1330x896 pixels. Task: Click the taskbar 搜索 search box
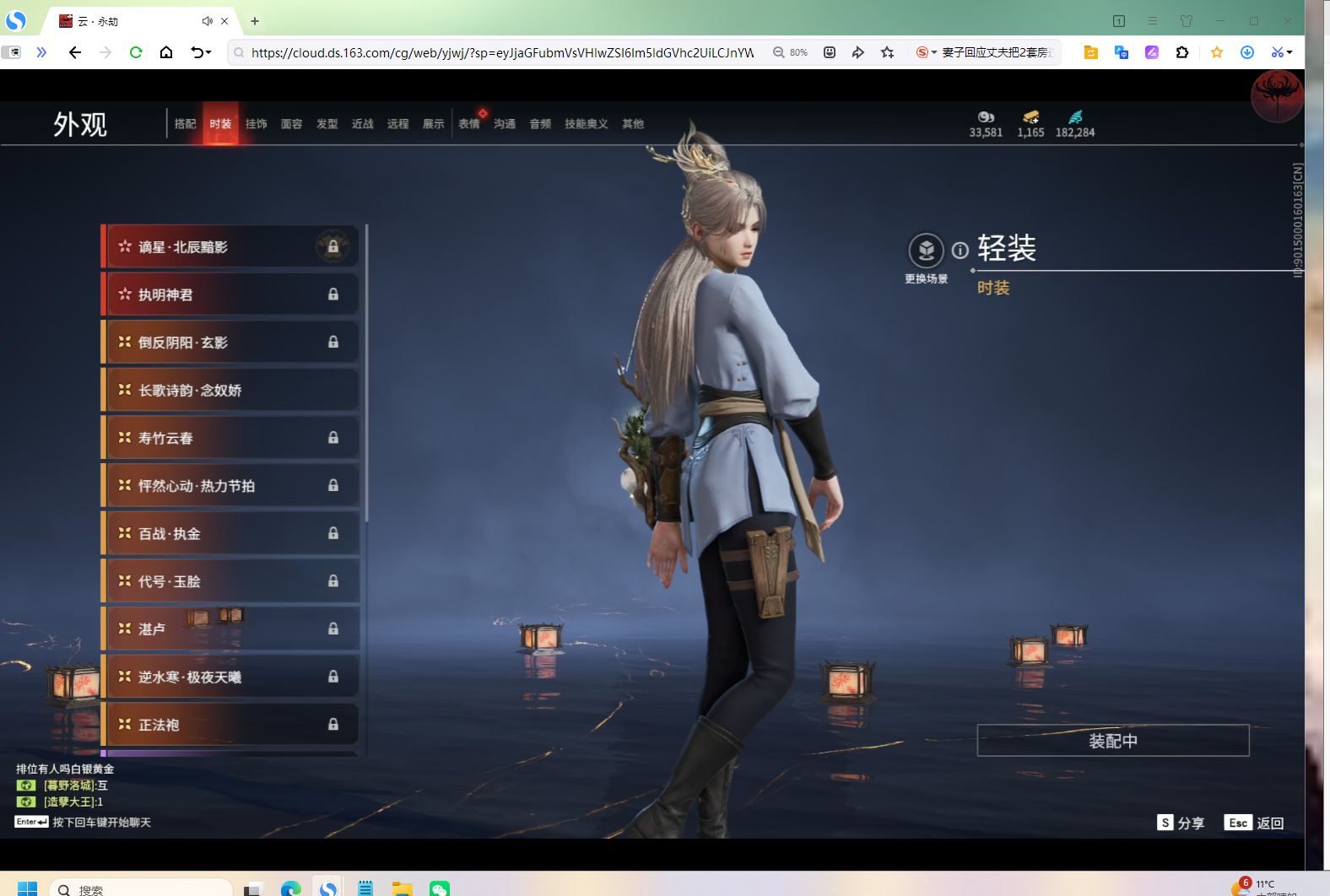[x=141, y=888]
